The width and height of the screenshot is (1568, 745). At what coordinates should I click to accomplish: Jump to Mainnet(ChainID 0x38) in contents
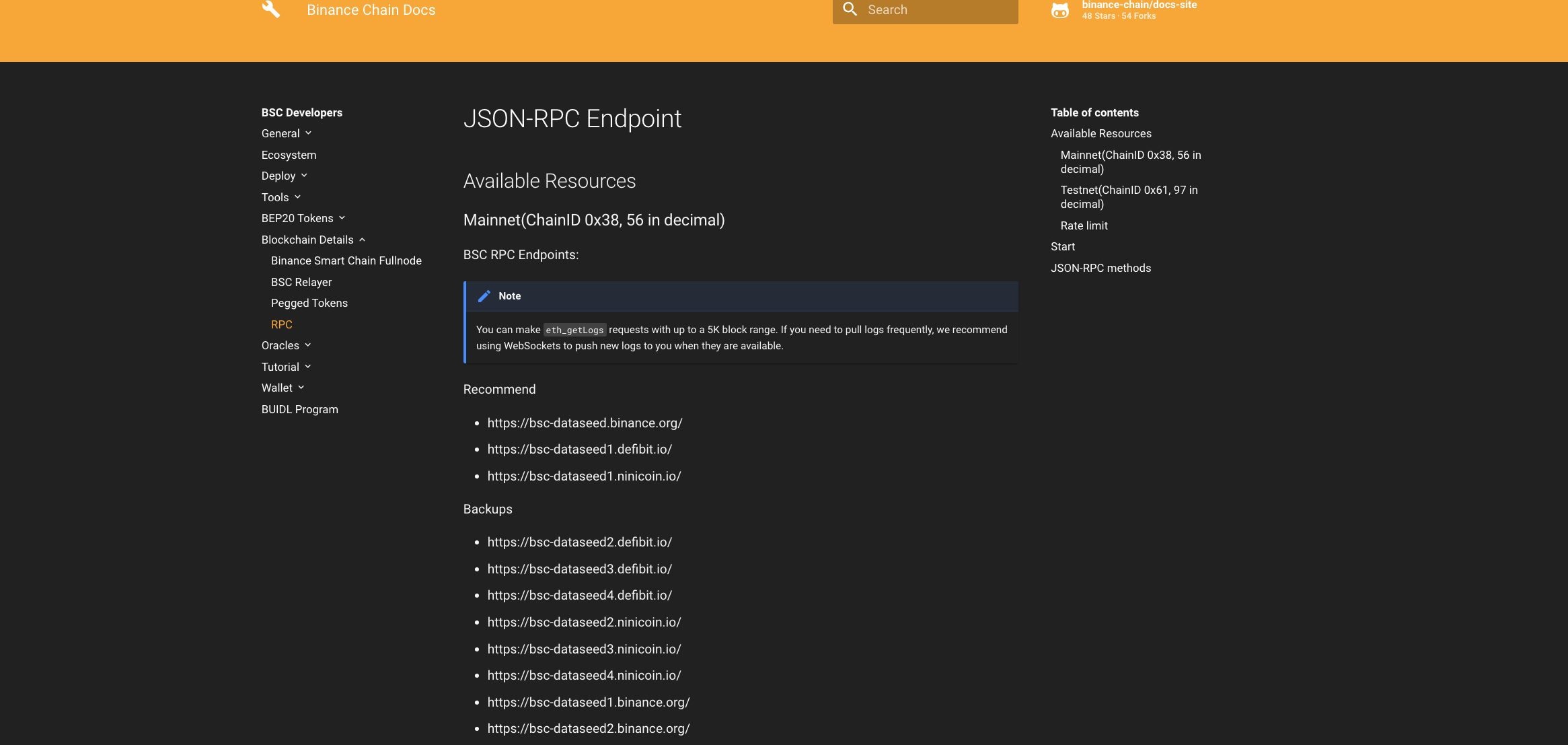(1131, 162)
